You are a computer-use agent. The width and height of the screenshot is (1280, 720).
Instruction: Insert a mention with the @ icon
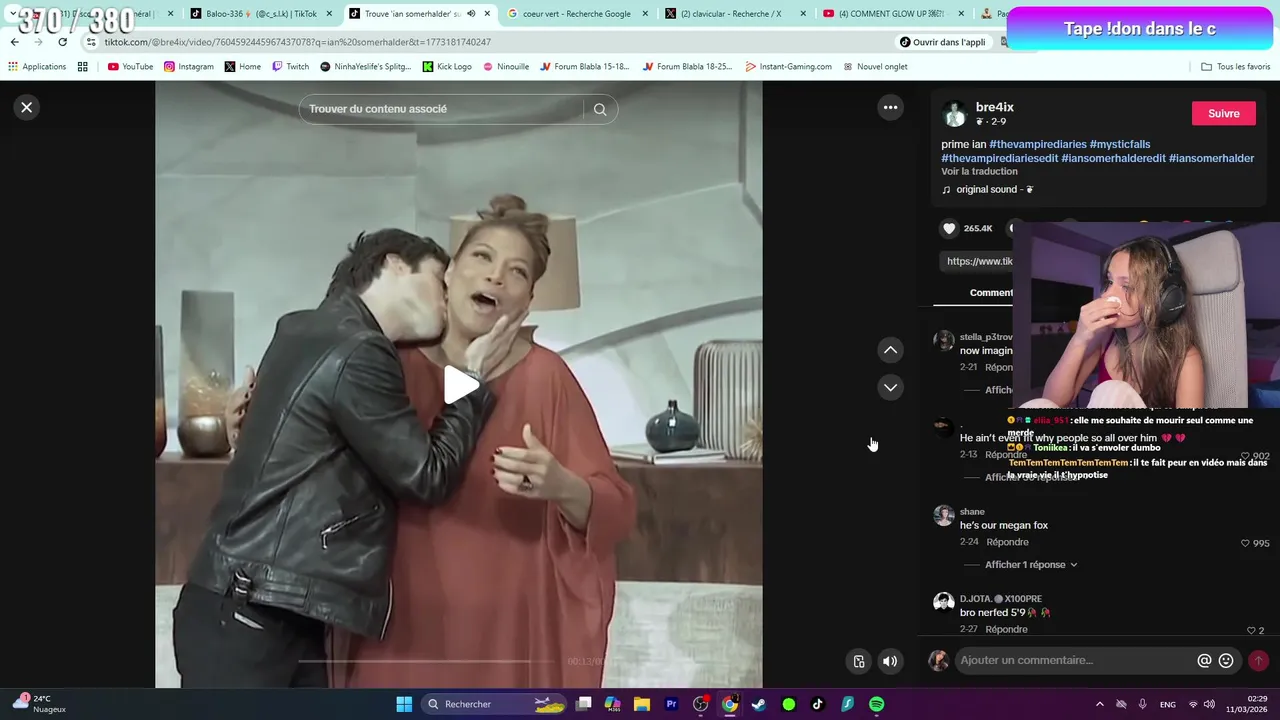(1204, 660)
